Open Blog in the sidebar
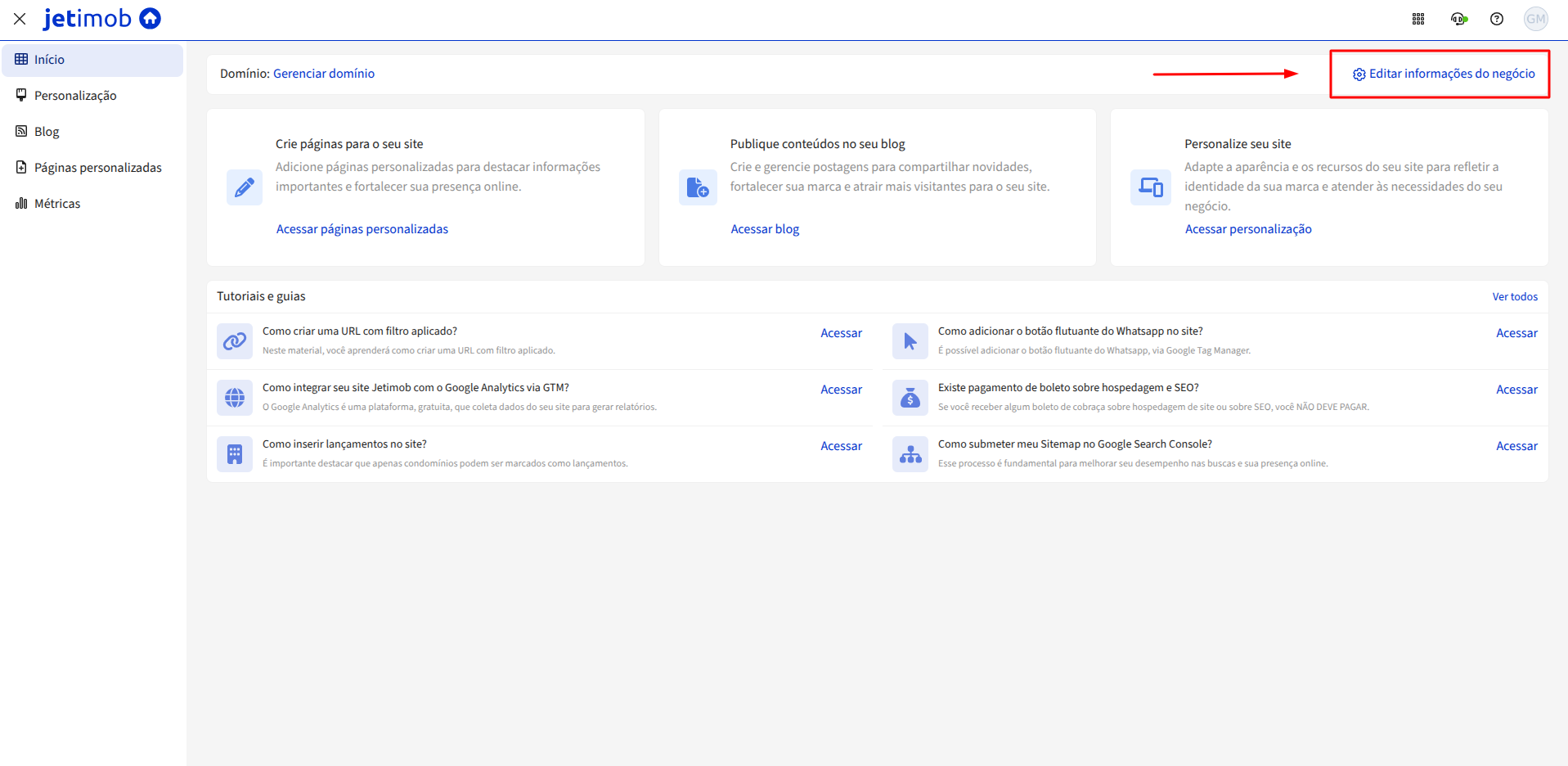The image size is (1568, 766). pos(92,132)
